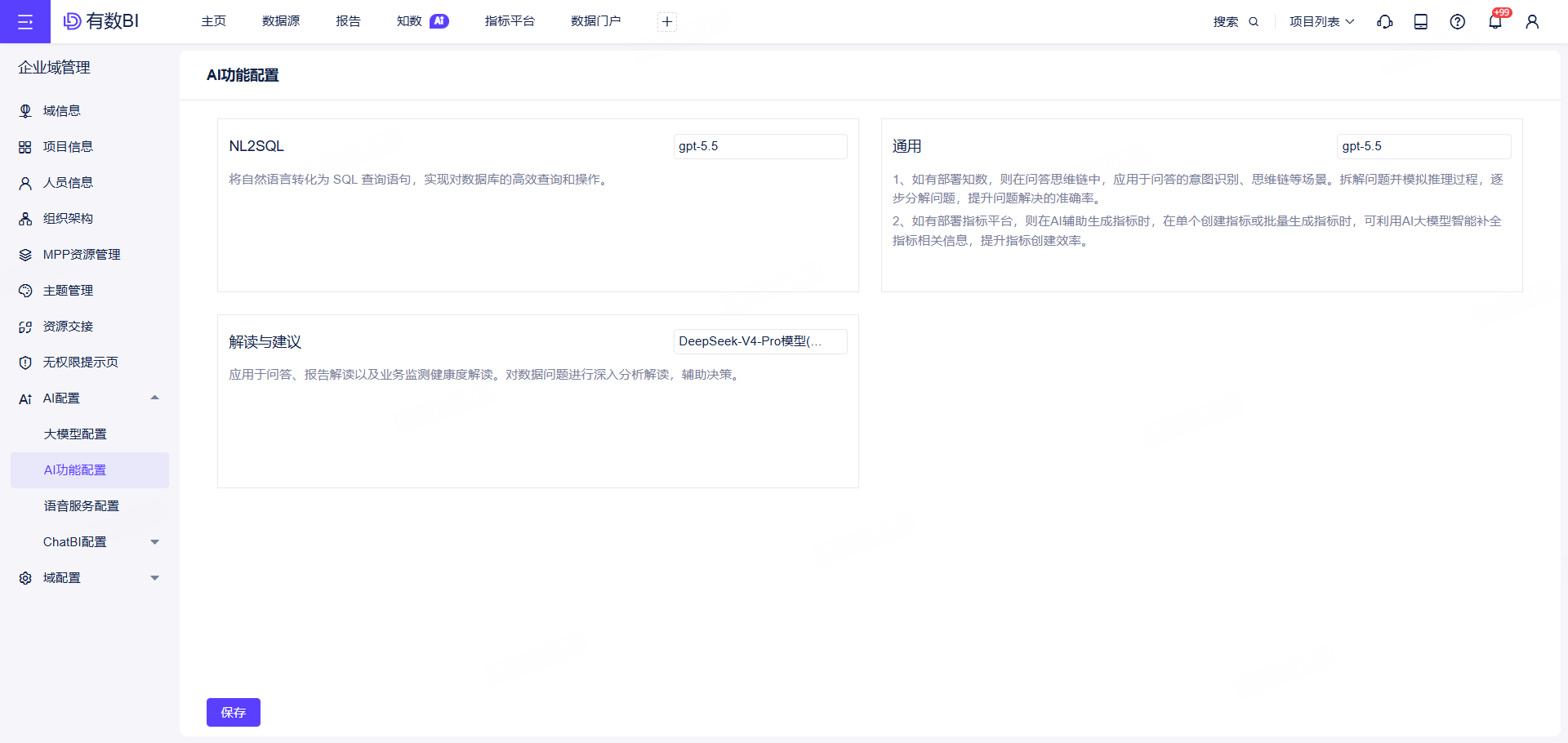Expand the 项目列表 dropdown
The image size is (1568, 743).
tap(1322, 22)
